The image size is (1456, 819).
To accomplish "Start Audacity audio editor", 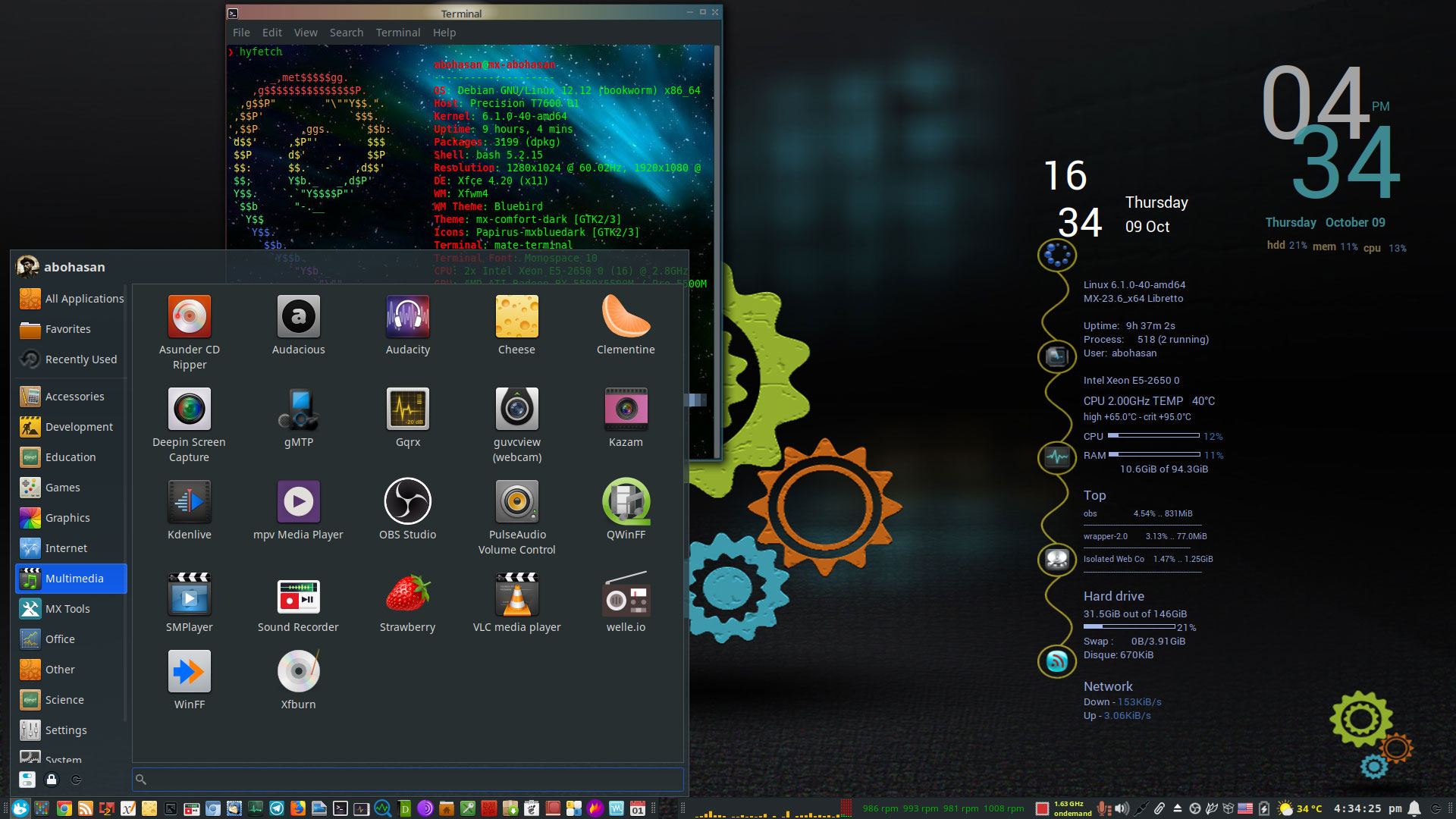I will pyautogui.click(x=407, y=325).
